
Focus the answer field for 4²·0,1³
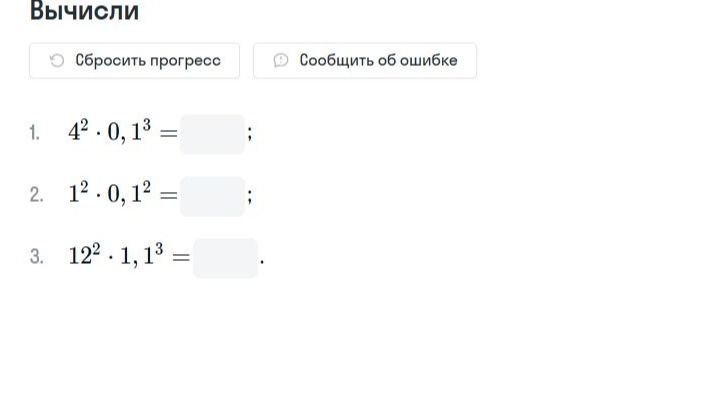tap(212, 134)
